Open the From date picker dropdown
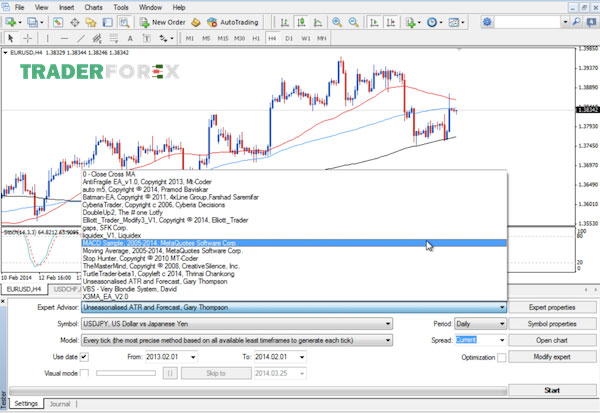The image size is (600, 413). [x=193, y=357]
